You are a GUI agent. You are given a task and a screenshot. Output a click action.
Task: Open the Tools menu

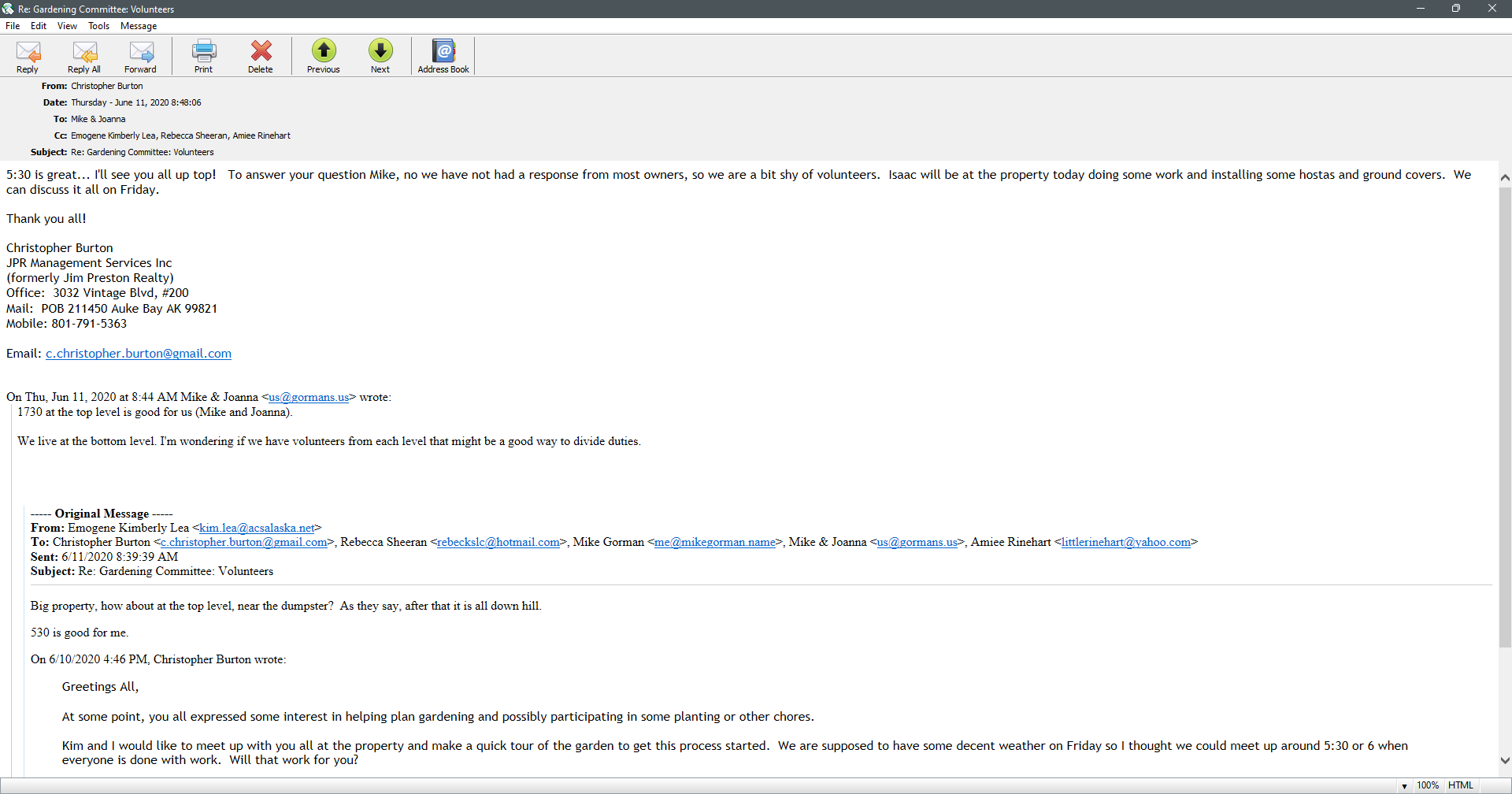[98, 26]
